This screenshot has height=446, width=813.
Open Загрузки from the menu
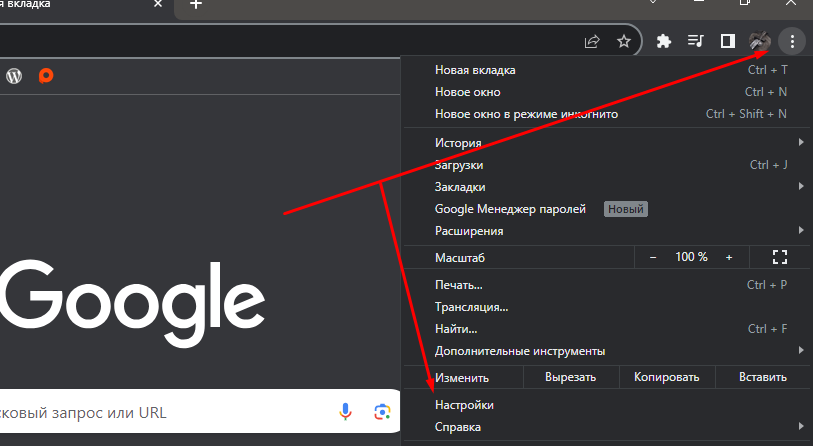pyautogui.click(x=607, y=165)
